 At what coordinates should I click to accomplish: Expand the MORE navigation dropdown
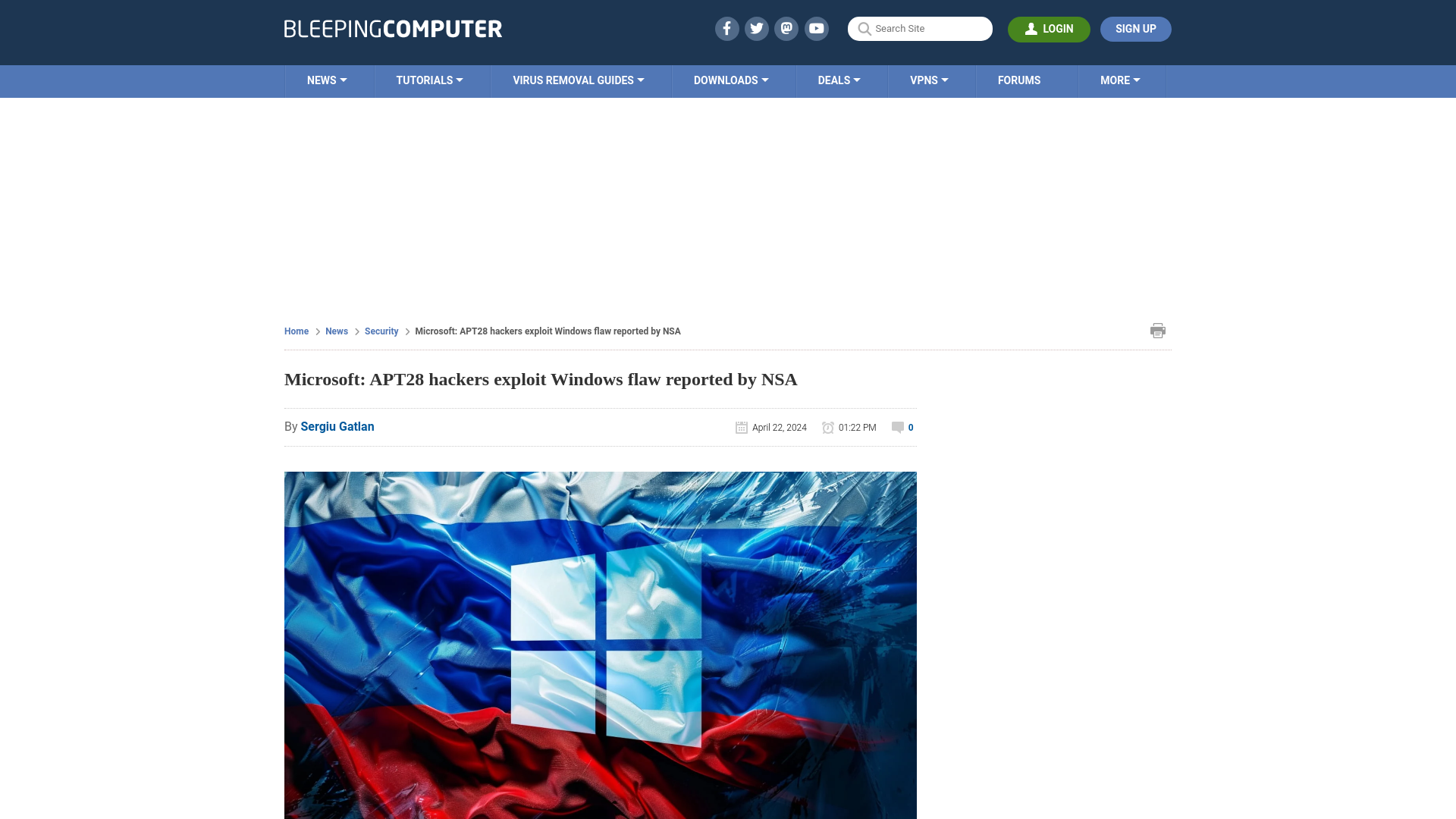coord(1120,80)
